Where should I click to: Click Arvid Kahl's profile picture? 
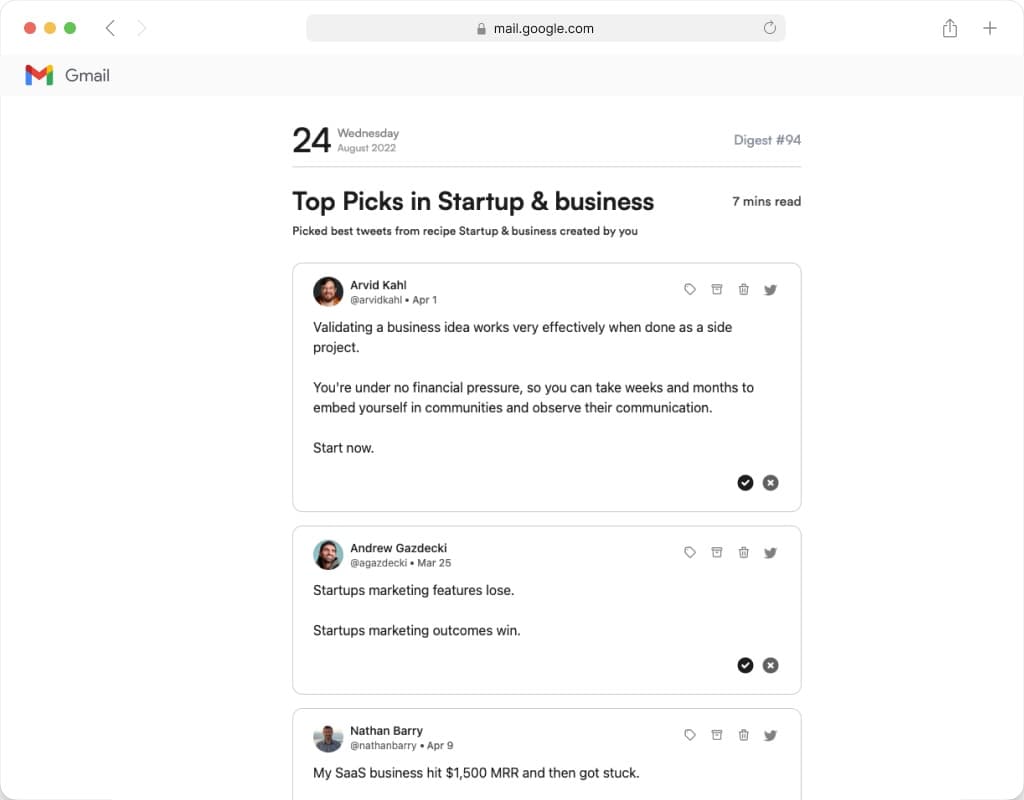pyautogui.click(x=328, y=291)
